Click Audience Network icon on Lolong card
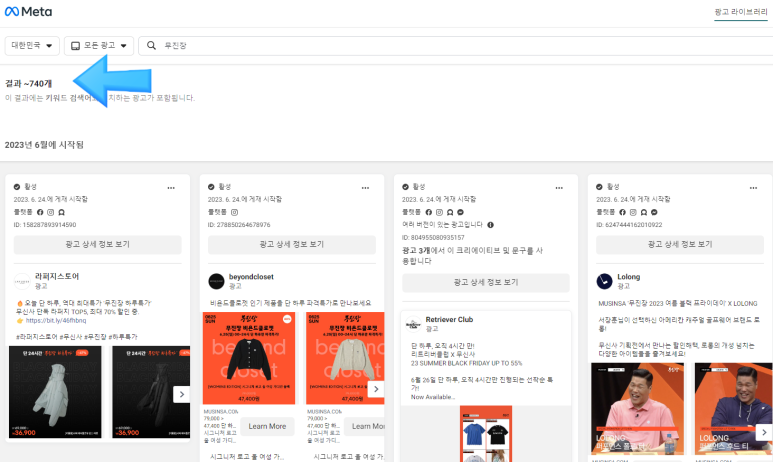 tap(643, 213)
